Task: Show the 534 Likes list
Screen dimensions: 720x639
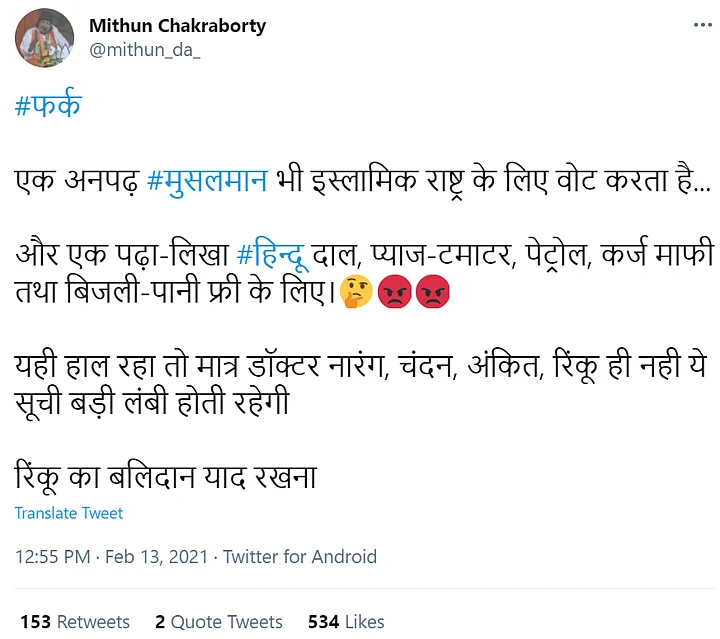Action: 346,621
